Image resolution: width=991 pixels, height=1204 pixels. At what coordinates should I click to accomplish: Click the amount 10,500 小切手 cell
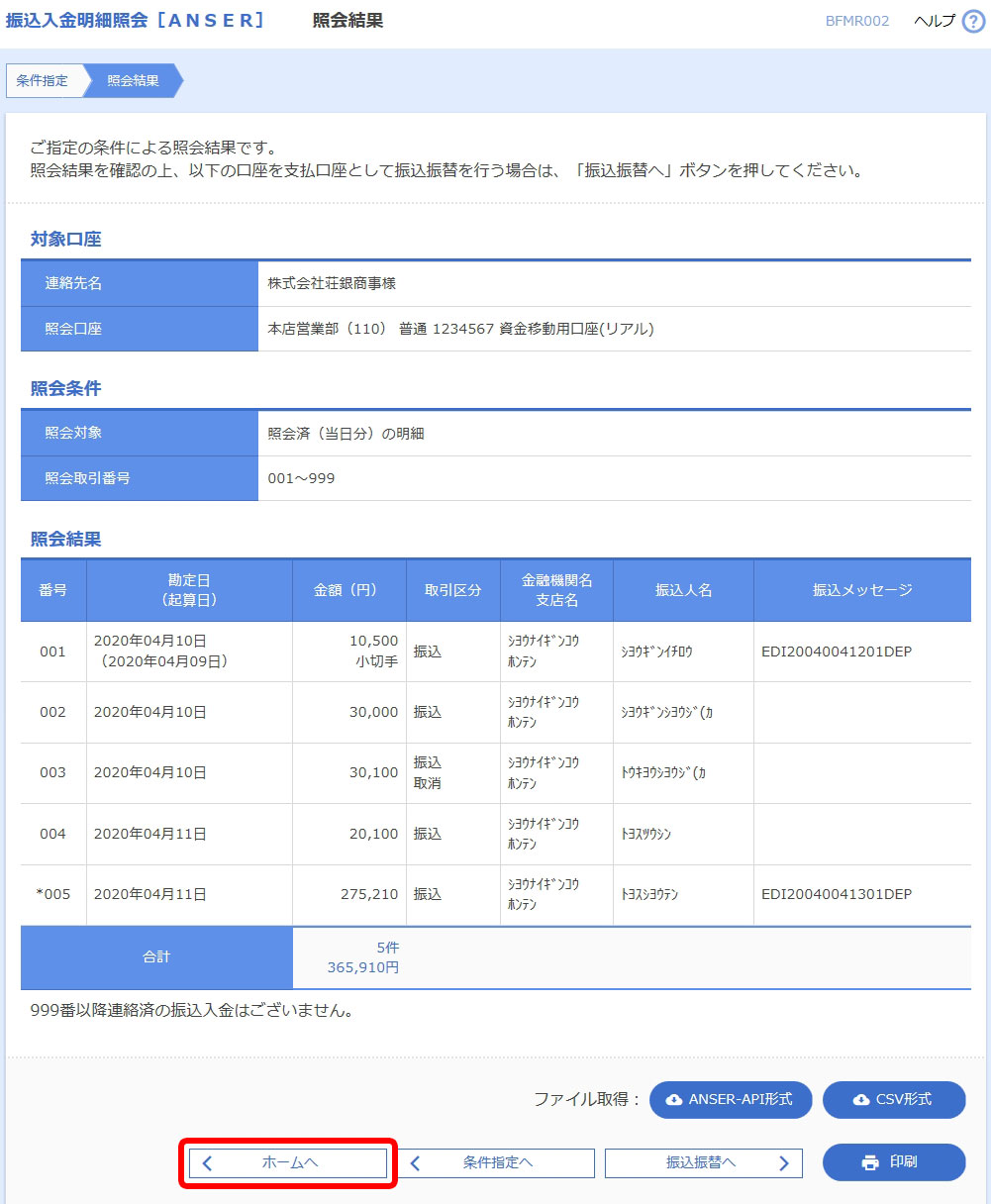point(349,652)
